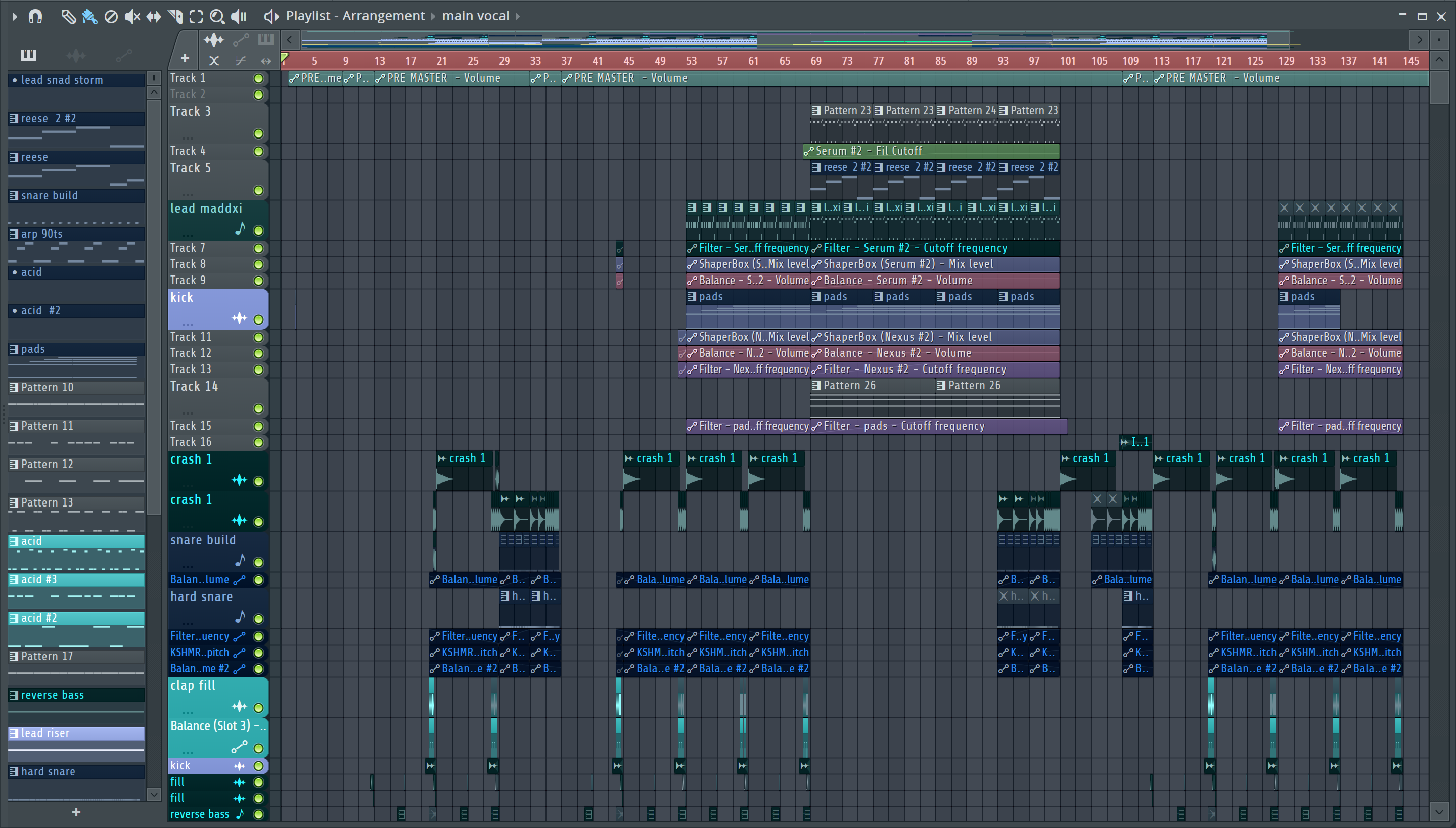Click first crash 1 track waveform icon
The image size is (1456, 828).
pyautogui.click(x=240, y=480)
